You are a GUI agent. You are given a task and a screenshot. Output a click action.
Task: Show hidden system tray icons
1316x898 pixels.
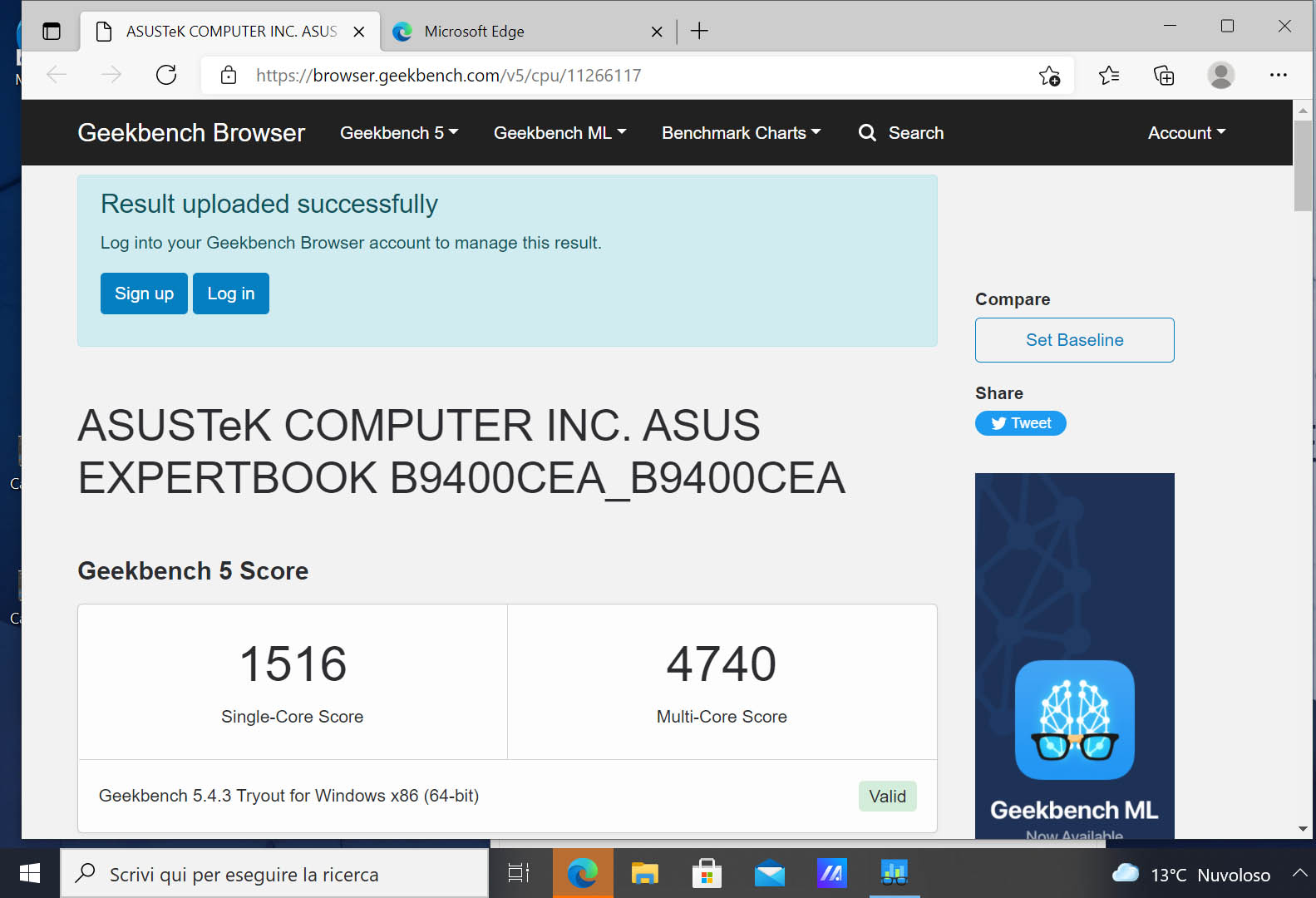coord(1299,873)
